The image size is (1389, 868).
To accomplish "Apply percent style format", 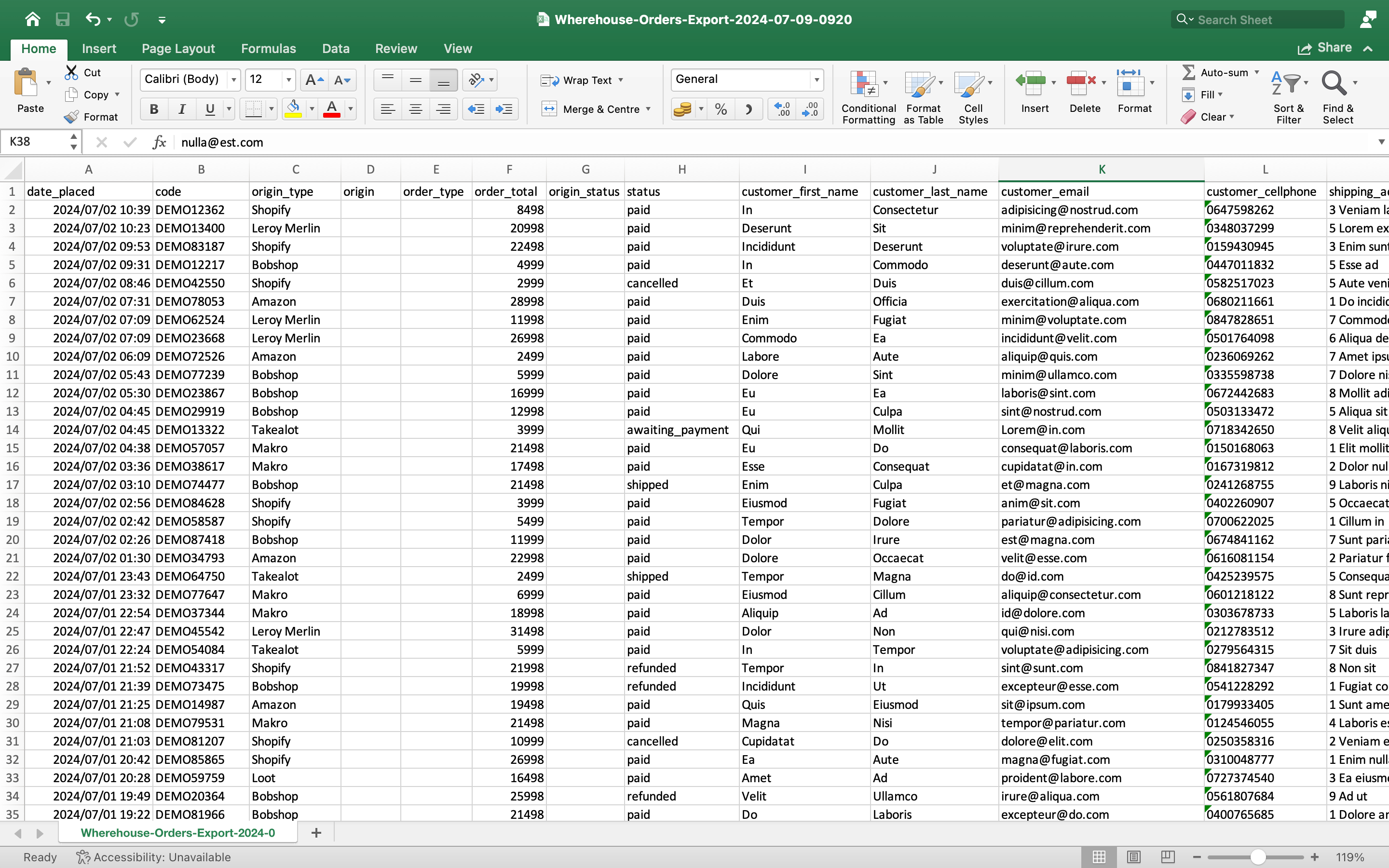I will 721,109.
